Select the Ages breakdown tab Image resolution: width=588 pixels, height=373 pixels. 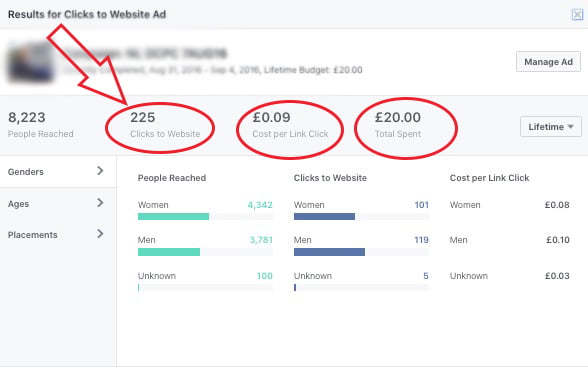(58, 204)
